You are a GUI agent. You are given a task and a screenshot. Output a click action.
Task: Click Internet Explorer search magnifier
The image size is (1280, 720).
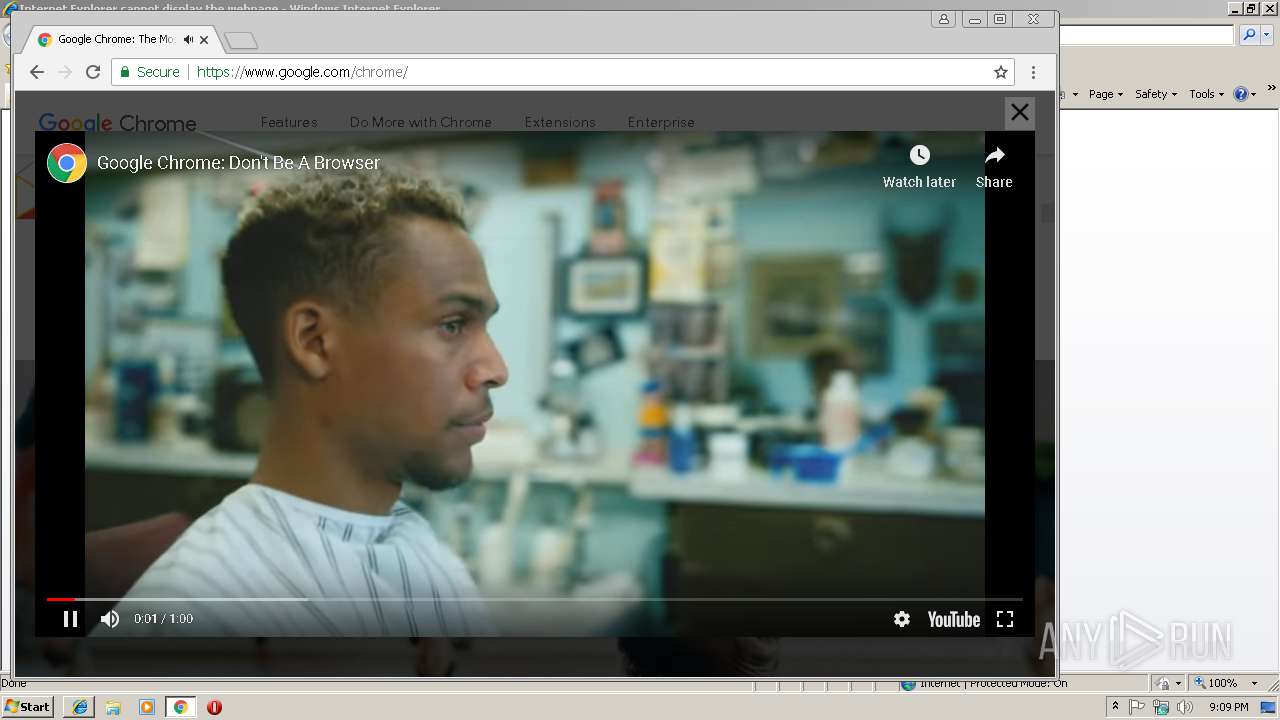tap(1249, 35)
